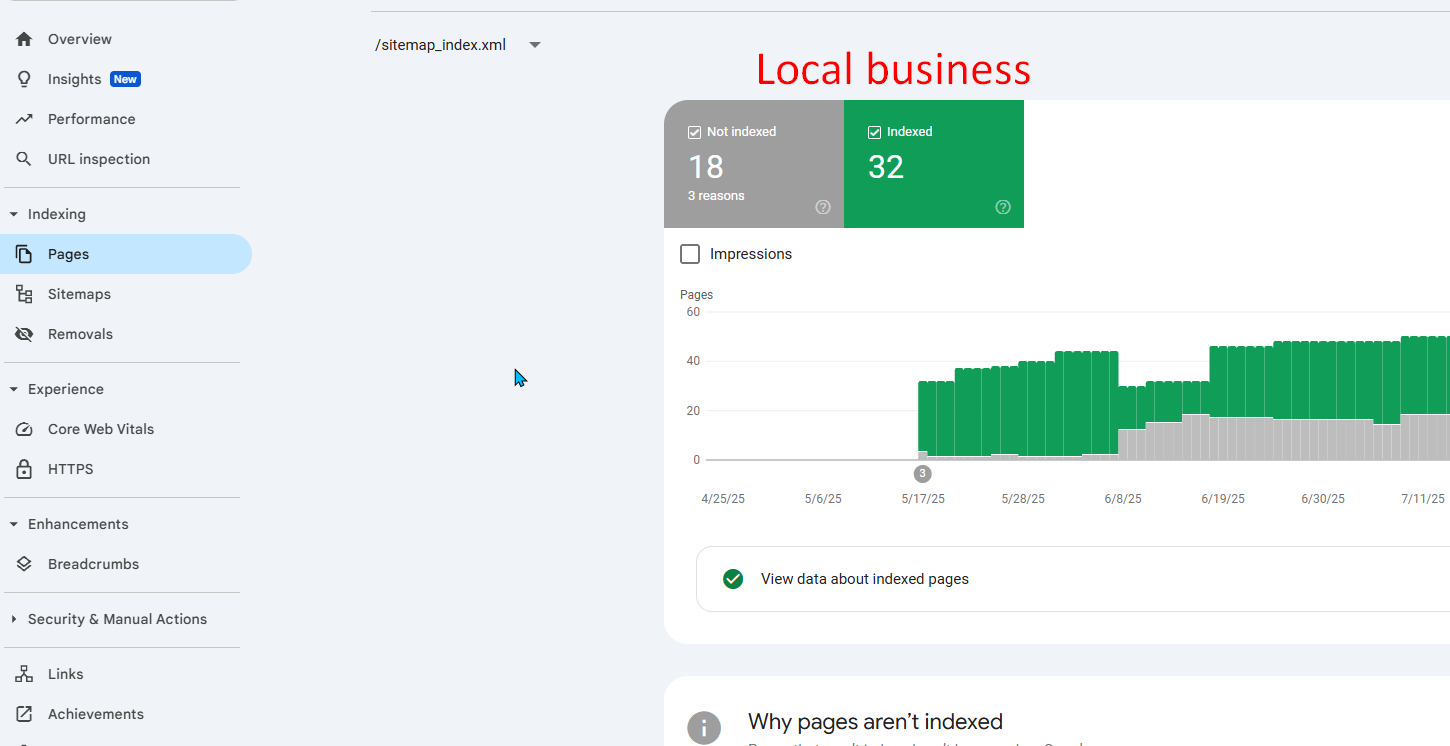Viewport: 1450px width, 746px height.
Task: Click the chart annotation marker 3
Action: click(x=922, y=474)
